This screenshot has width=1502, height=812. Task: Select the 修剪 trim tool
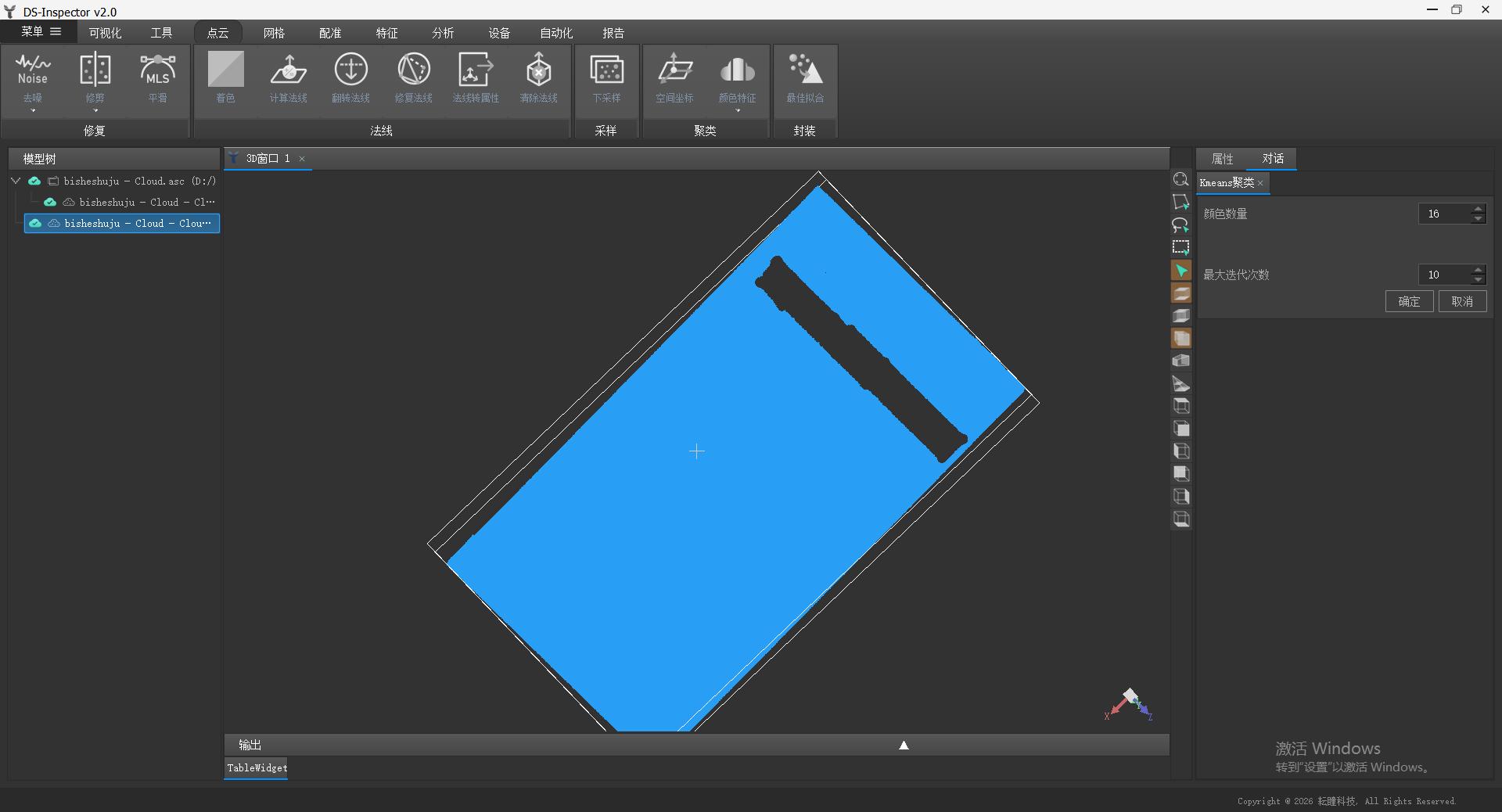(95, 78)
